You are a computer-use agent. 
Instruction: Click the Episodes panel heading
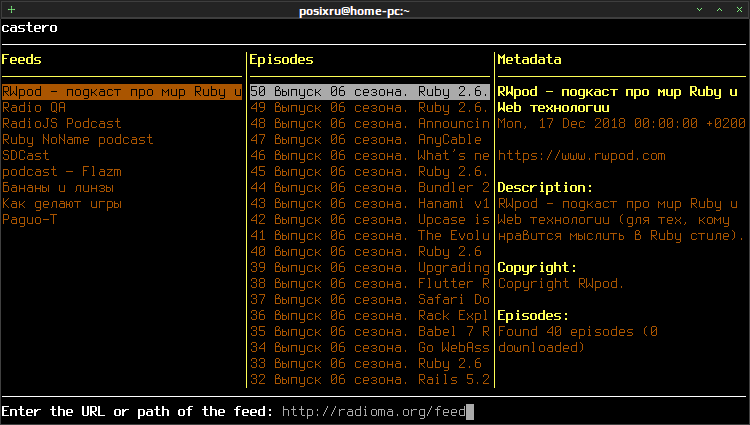(281, 60)
